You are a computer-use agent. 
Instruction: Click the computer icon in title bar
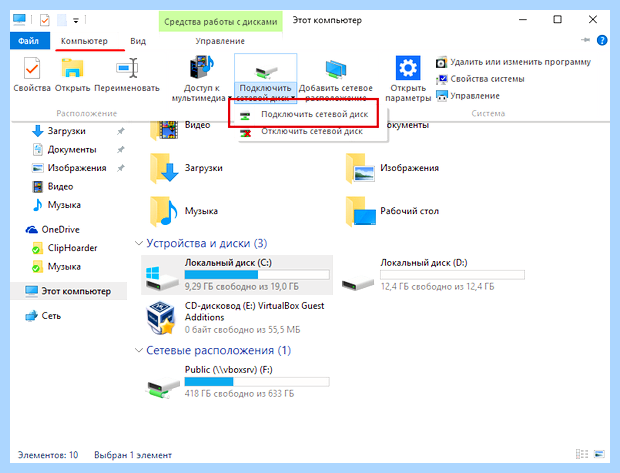click(x=19, y=19)
